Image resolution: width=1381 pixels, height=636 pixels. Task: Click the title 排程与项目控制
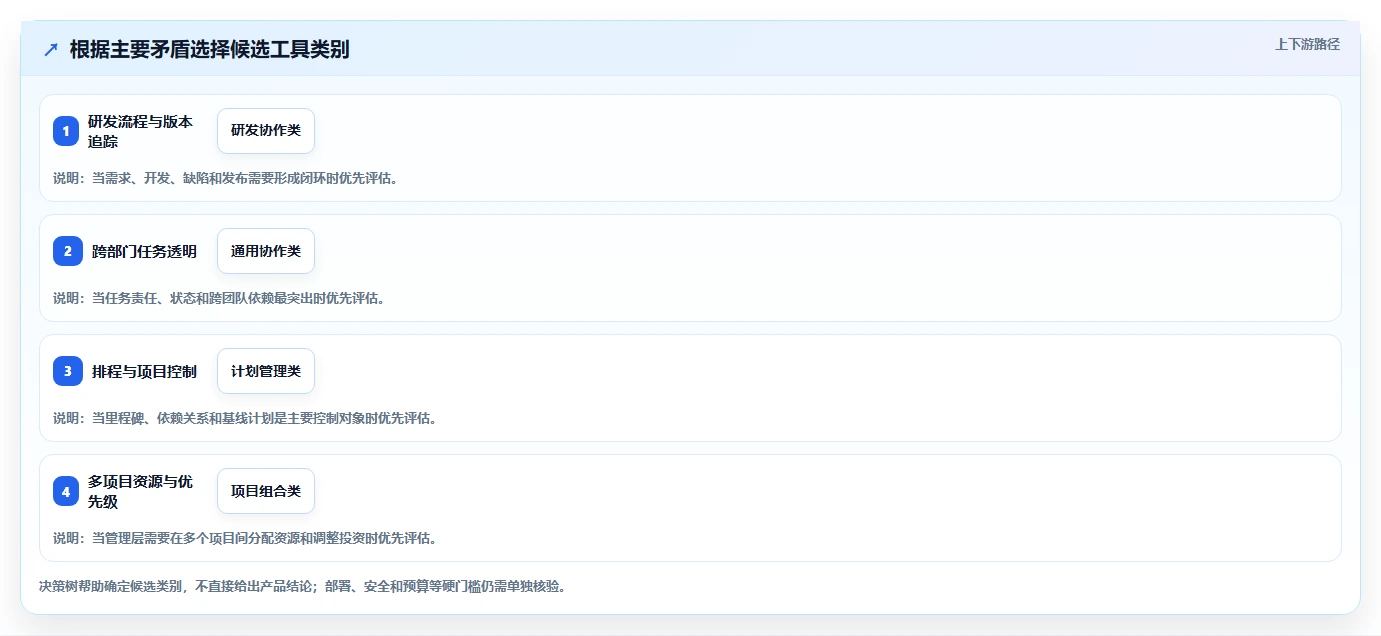(144, 371)
